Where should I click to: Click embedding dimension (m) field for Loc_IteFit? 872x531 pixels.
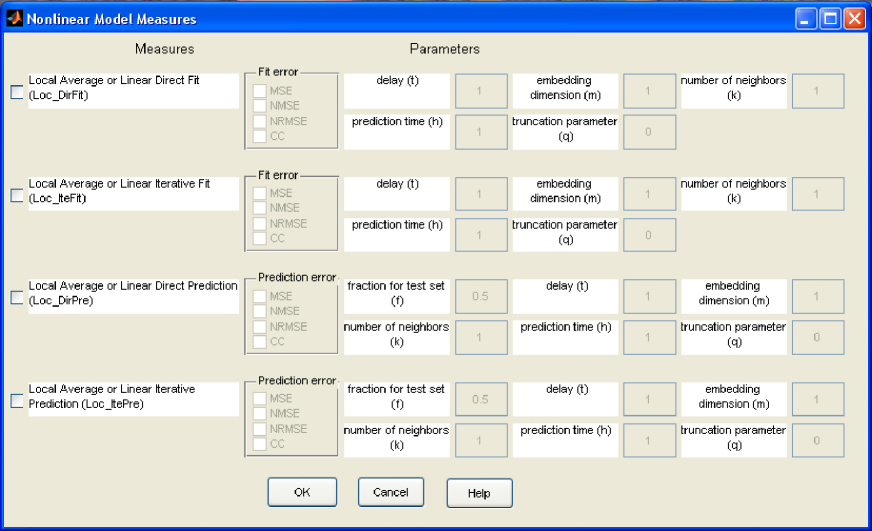pos(650,195)
